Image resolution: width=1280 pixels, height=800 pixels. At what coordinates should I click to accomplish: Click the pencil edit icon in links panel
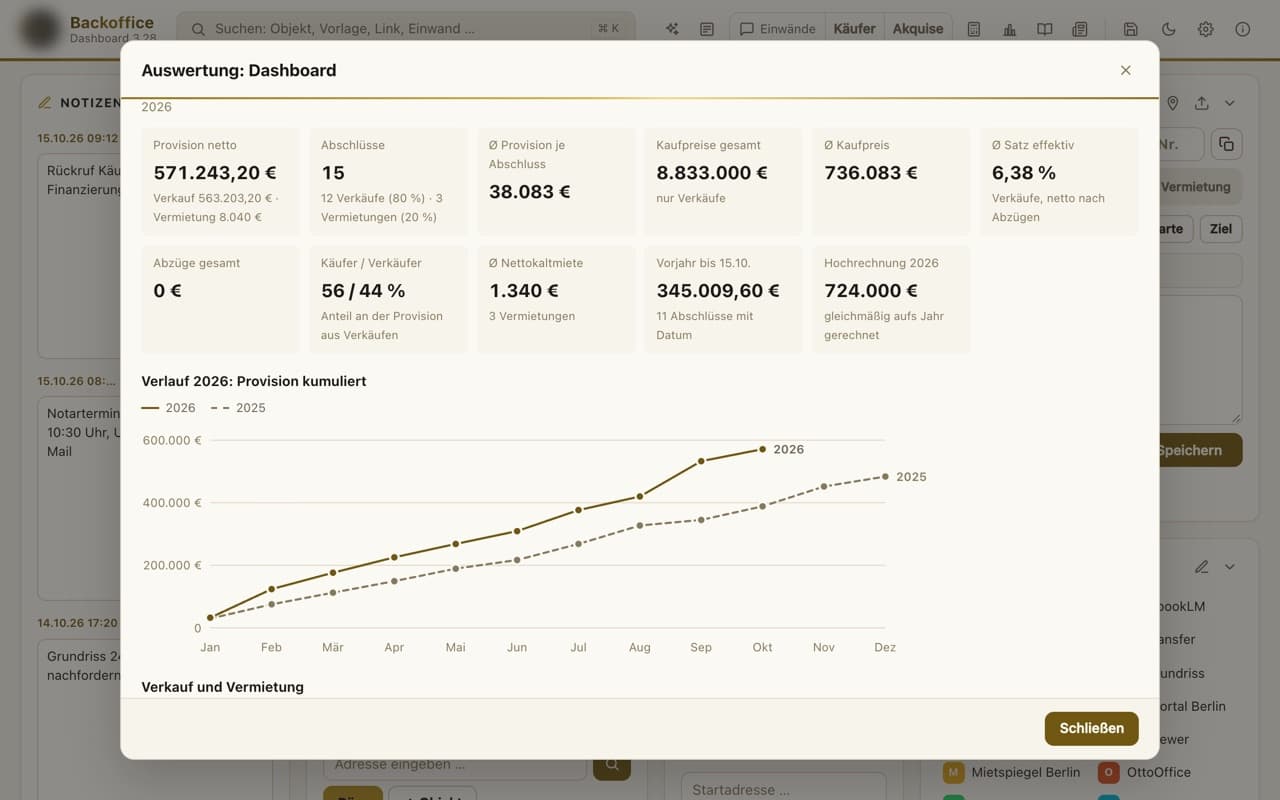click(x=1201, y=567)
